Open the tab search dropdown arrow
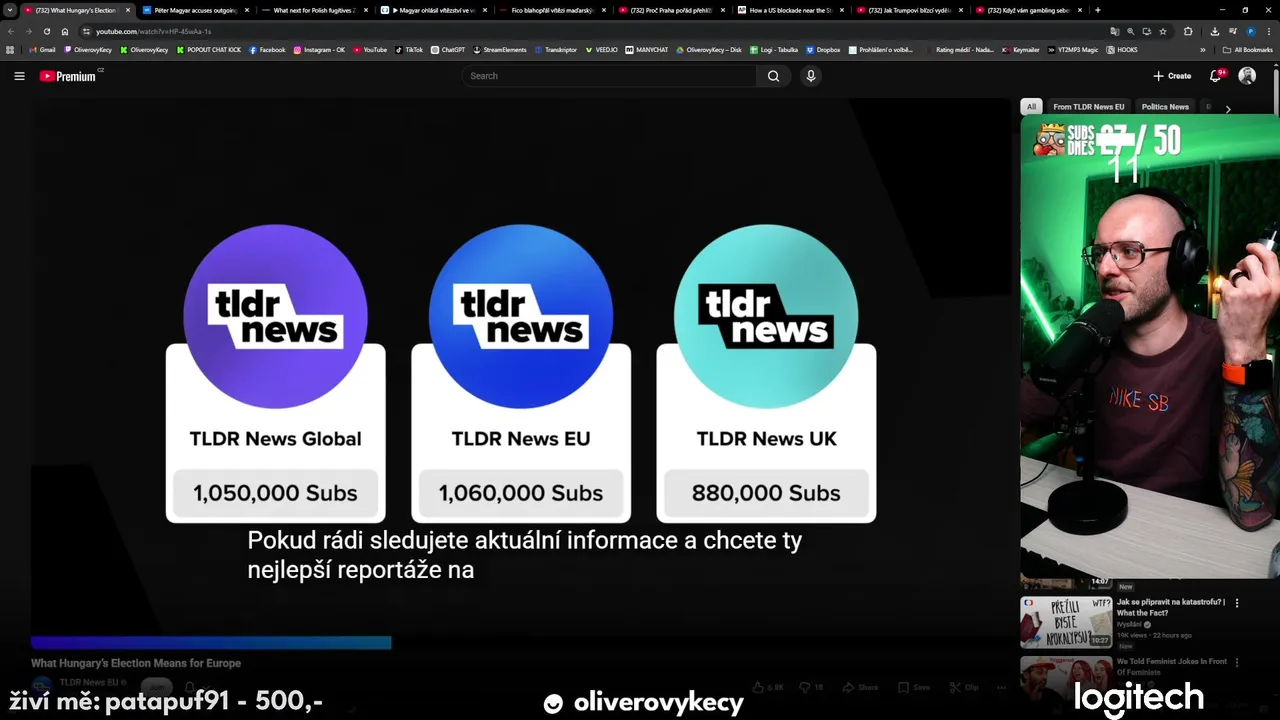Image resolution: width=1280 pixels, height=720 pixels. click(x=10, y=10)
